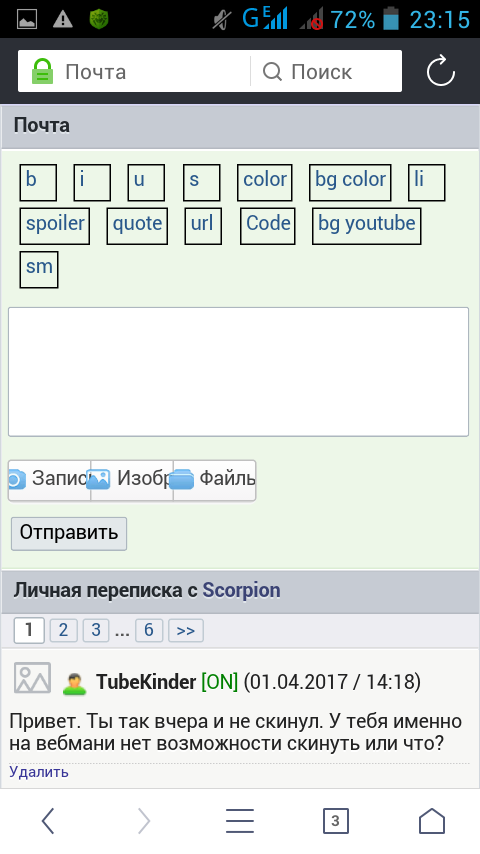
Task: Open the sm smileys button
Action: (39, 269)
